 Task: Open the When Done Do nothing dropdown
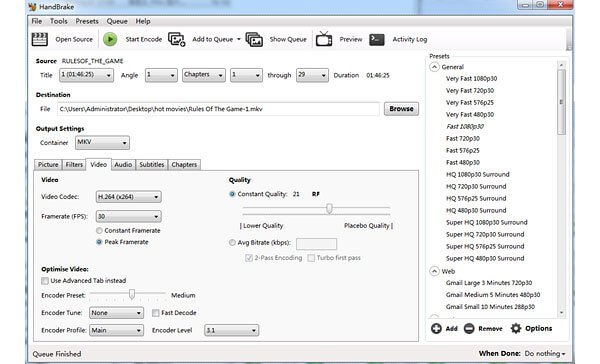coord(545,354)
